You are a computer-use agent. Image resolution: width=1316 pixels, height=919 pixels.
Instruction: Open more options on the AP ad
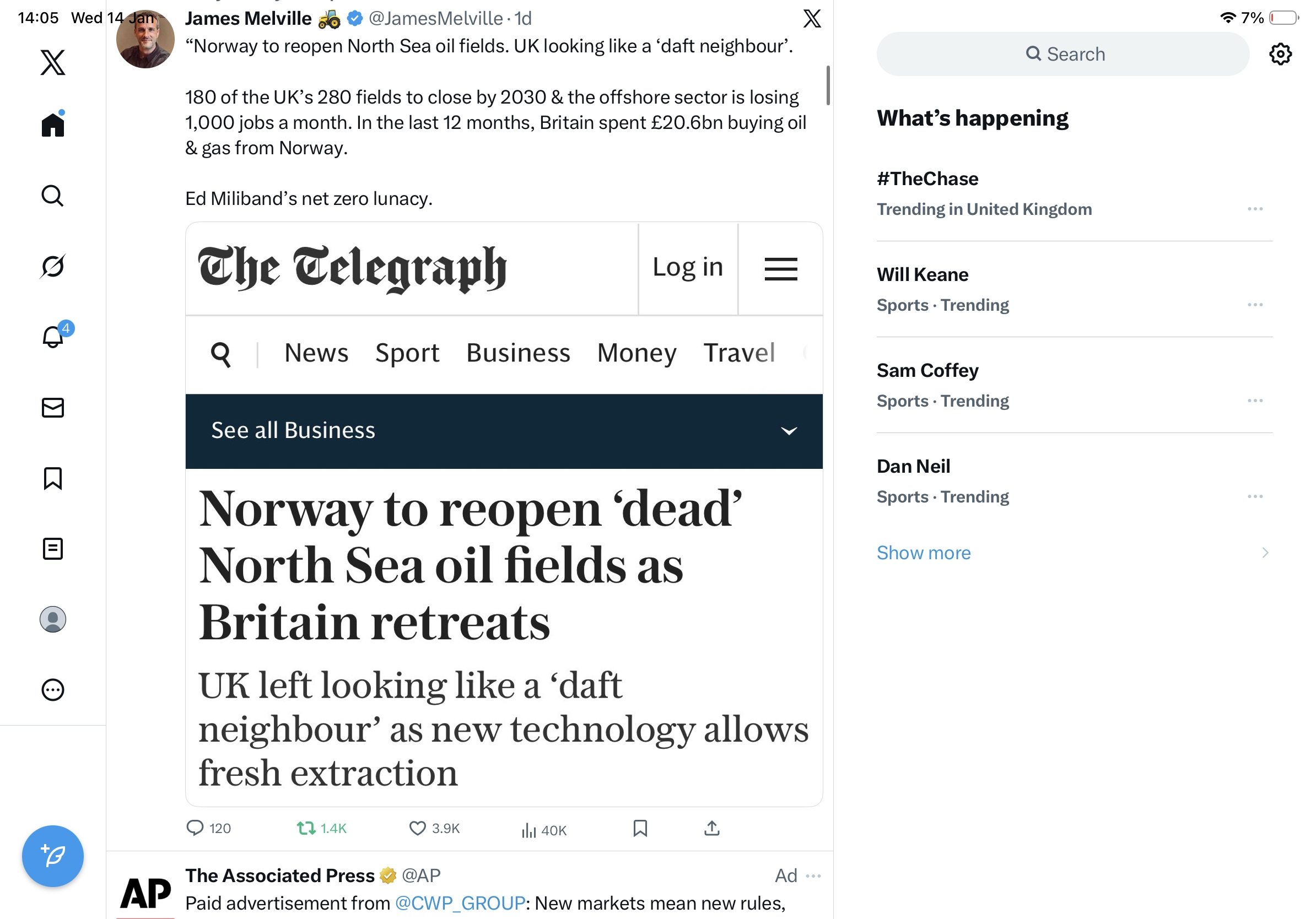pyautogui.click(x=813, y=876)
